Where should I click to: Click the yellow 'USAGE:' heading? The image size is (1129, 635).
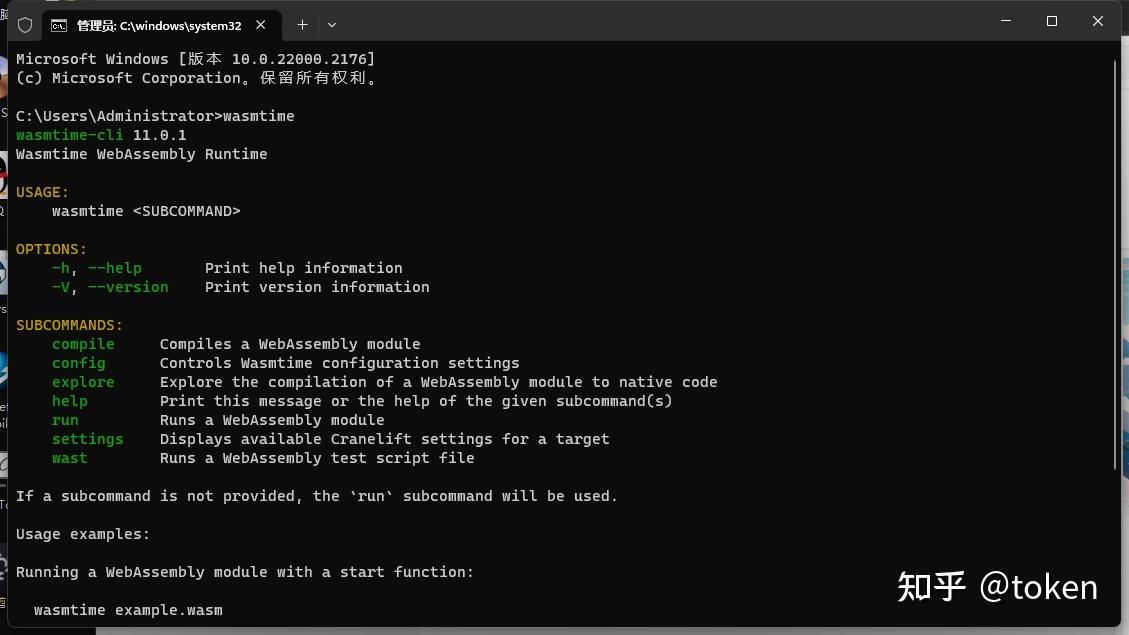click(43, 192)
